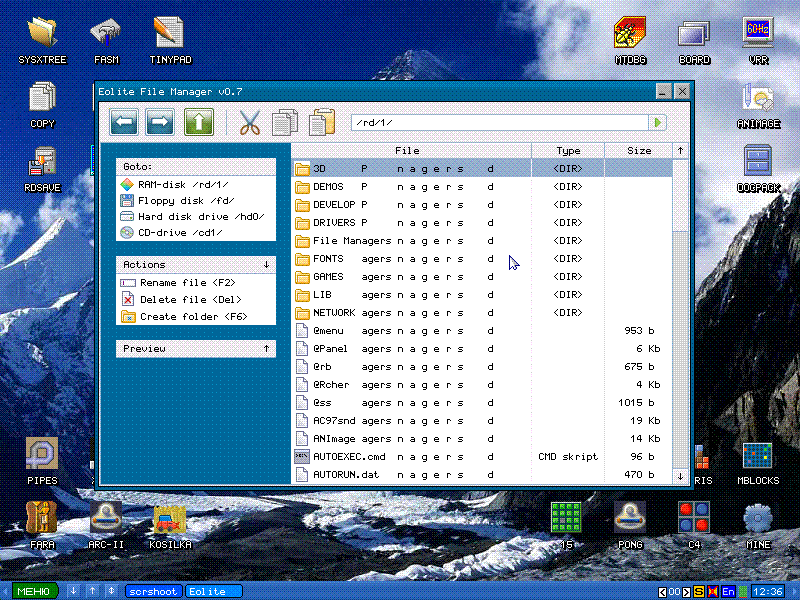Expand the Preview panel

coord(266,349)
